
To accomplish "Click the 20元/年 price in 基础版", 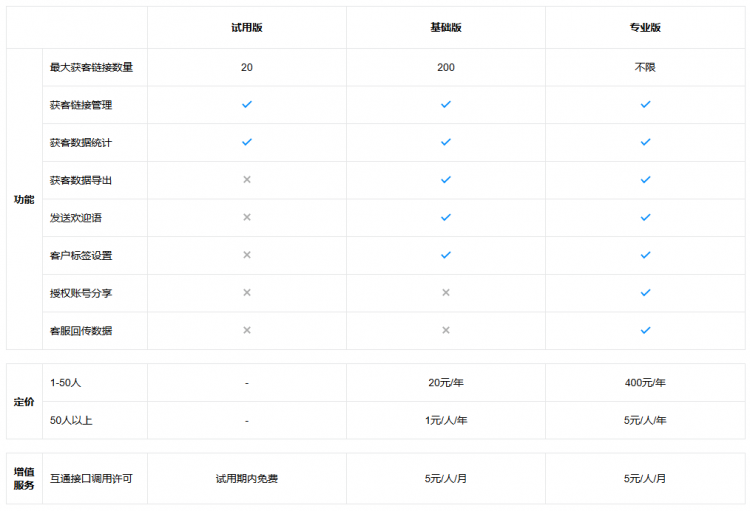I will tap(446, 383).
